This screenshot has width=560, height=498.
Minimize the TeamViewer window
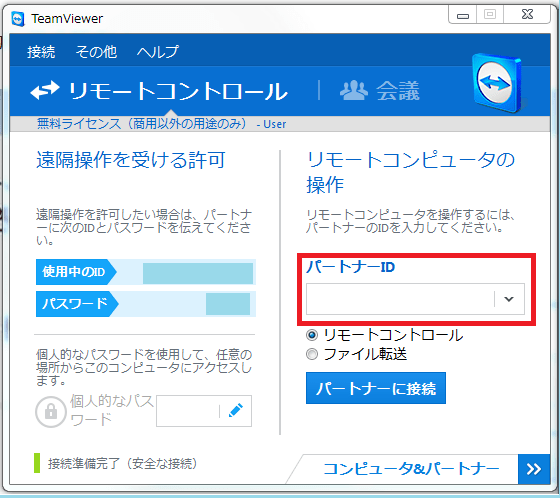click(463, 15)
